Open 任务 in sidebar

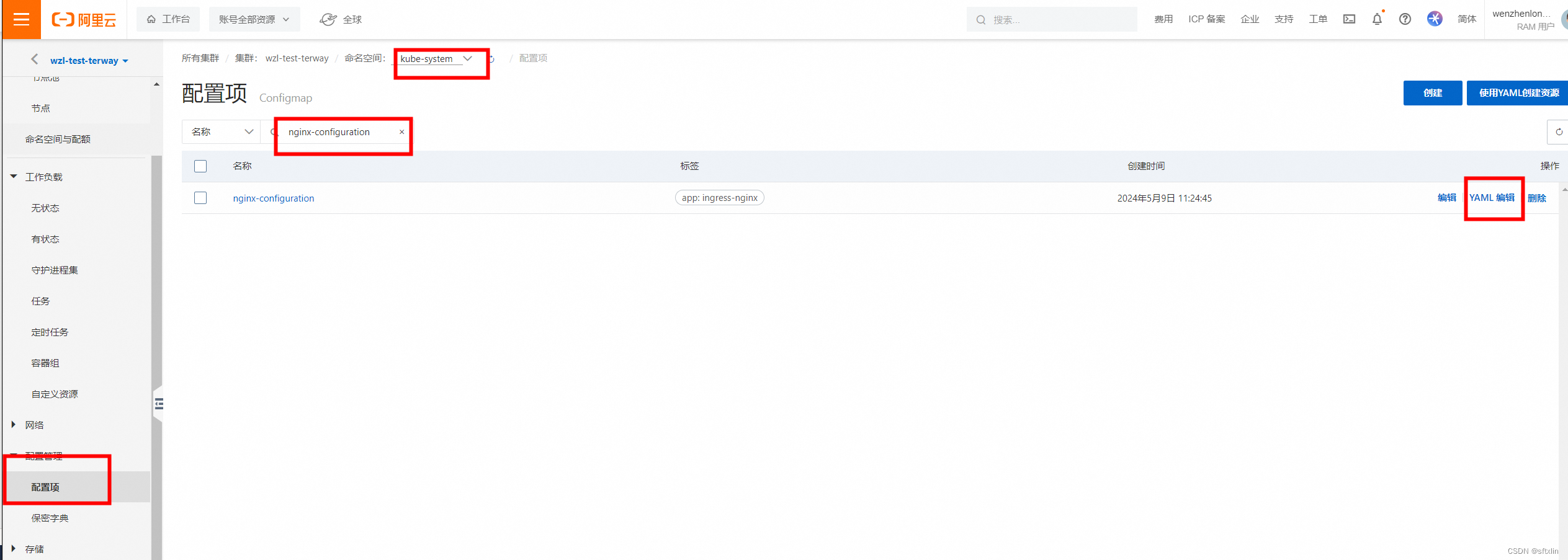click(x=40, y=301)
